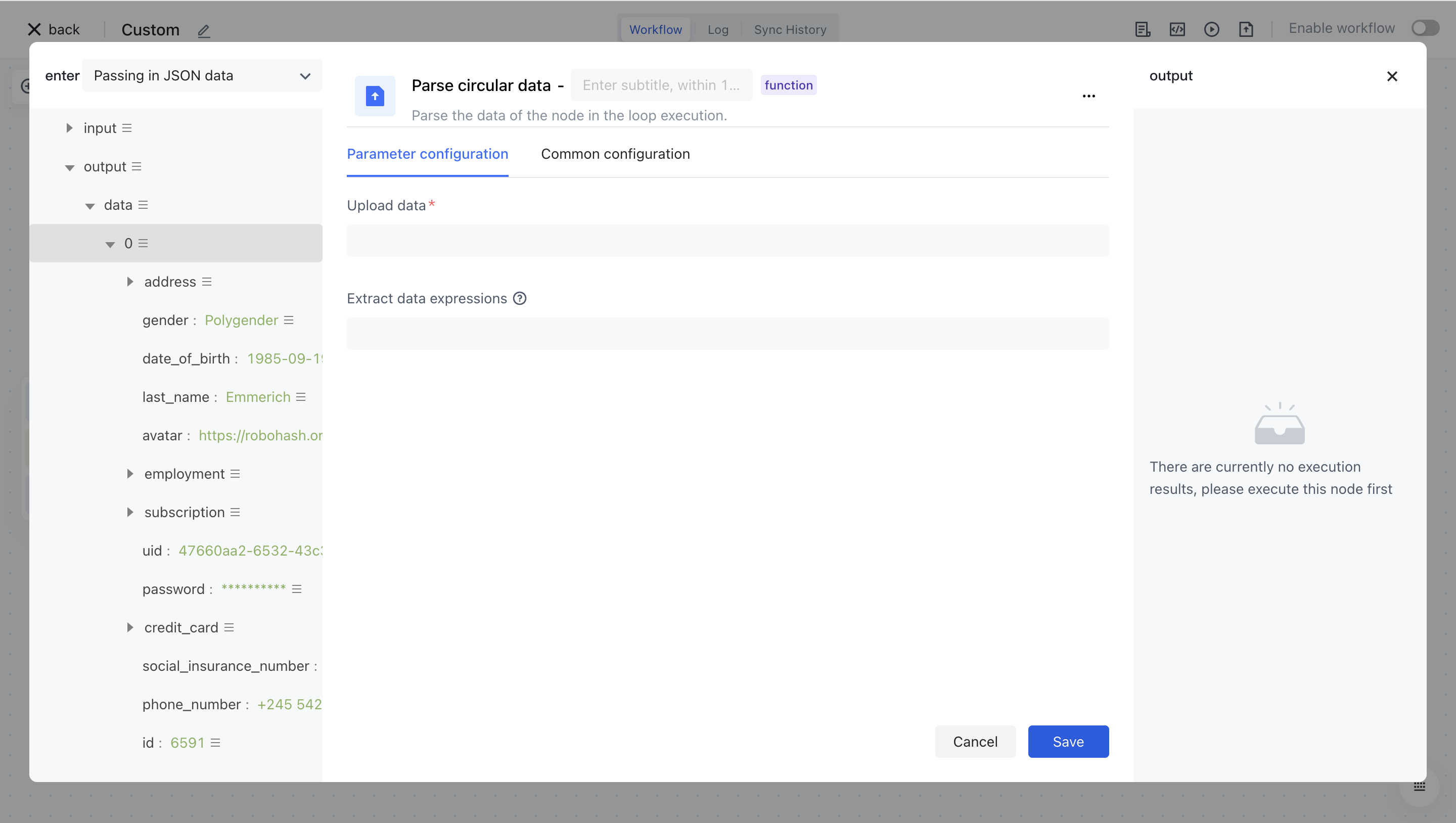Open the Passing in JSON data dropdown
Image resolution: width=1456 pixels, height=823 pixels.
(x=202, y=76)
